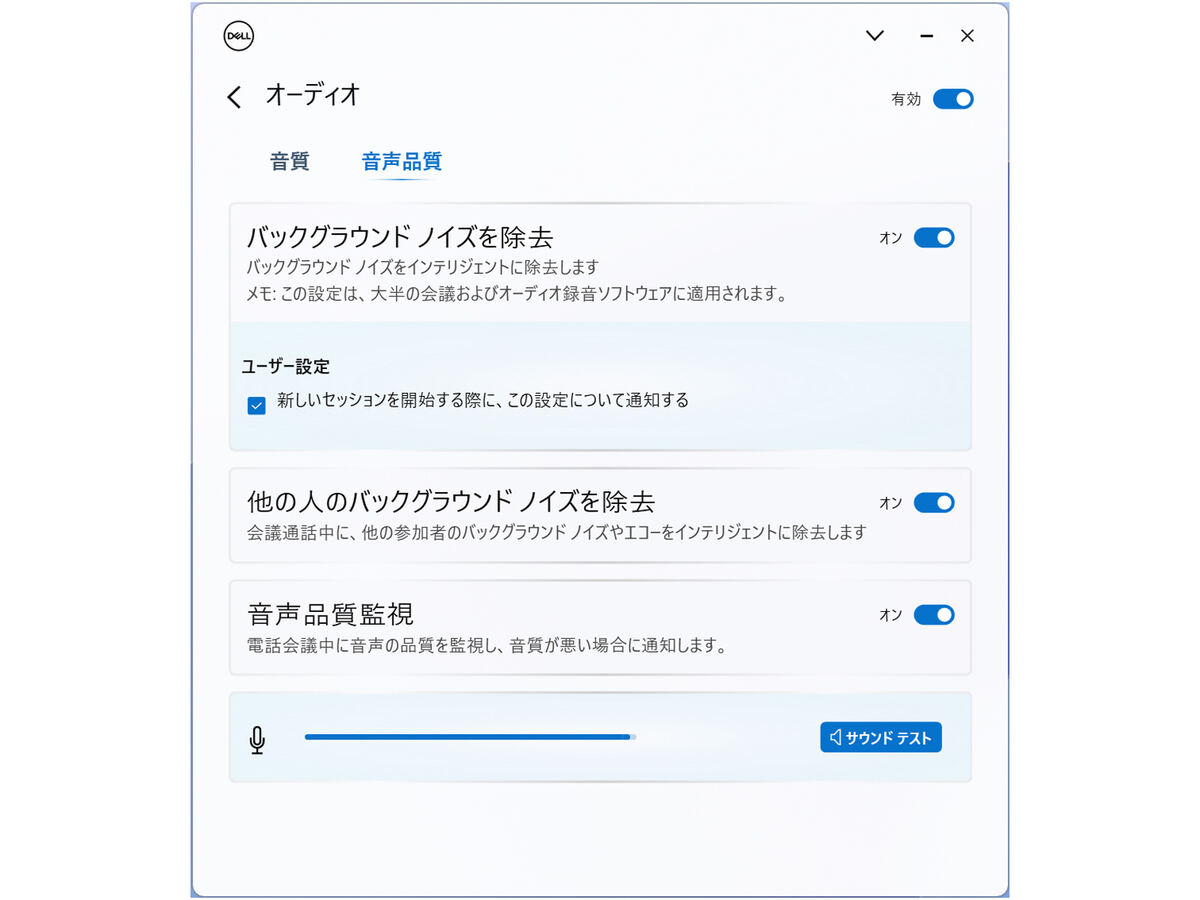This screenshot has width=1200, height=900.
Task: Turn off バックグラウンド ノイズを除去 switch
Action: coord(934,238)
